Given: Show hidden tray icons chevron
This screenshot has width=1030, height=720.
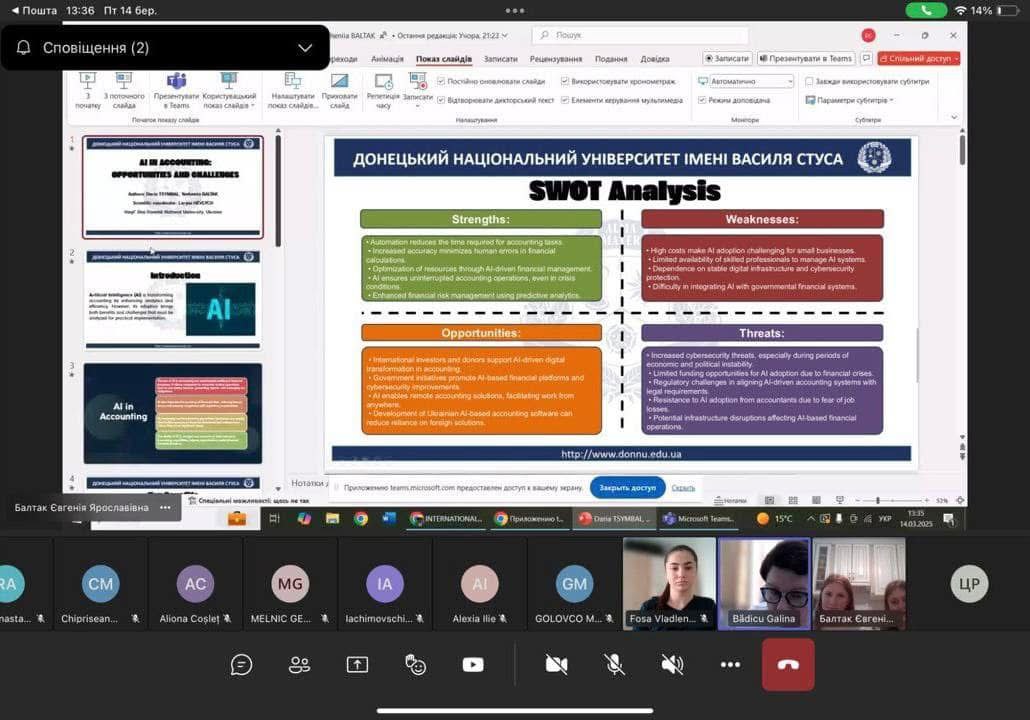Looking at the screenshot, I should (x=811, y=518).
